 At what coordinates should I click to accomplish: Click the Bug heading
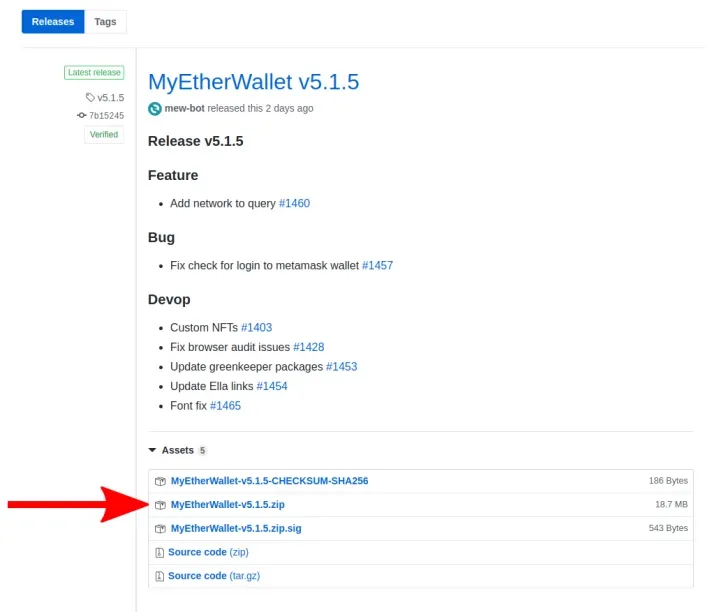pyautogui.click(x=161, y=238)
